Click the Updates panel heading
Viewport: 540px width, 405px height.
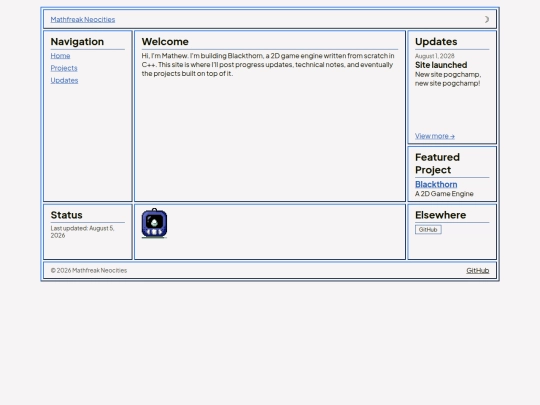(x=436, y=42)
